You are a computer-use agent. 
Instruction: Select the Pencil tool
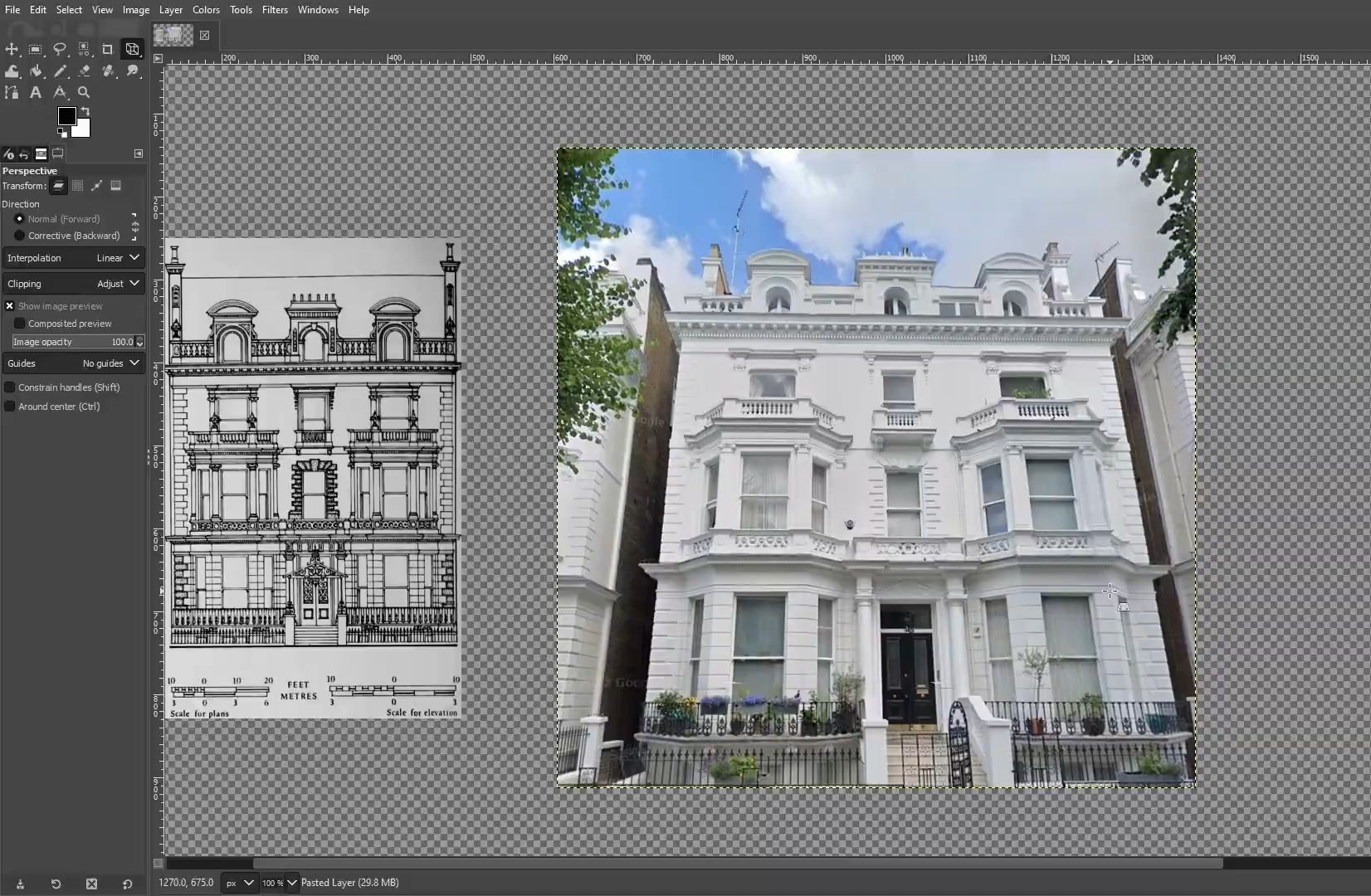click(x=60, y=71)
